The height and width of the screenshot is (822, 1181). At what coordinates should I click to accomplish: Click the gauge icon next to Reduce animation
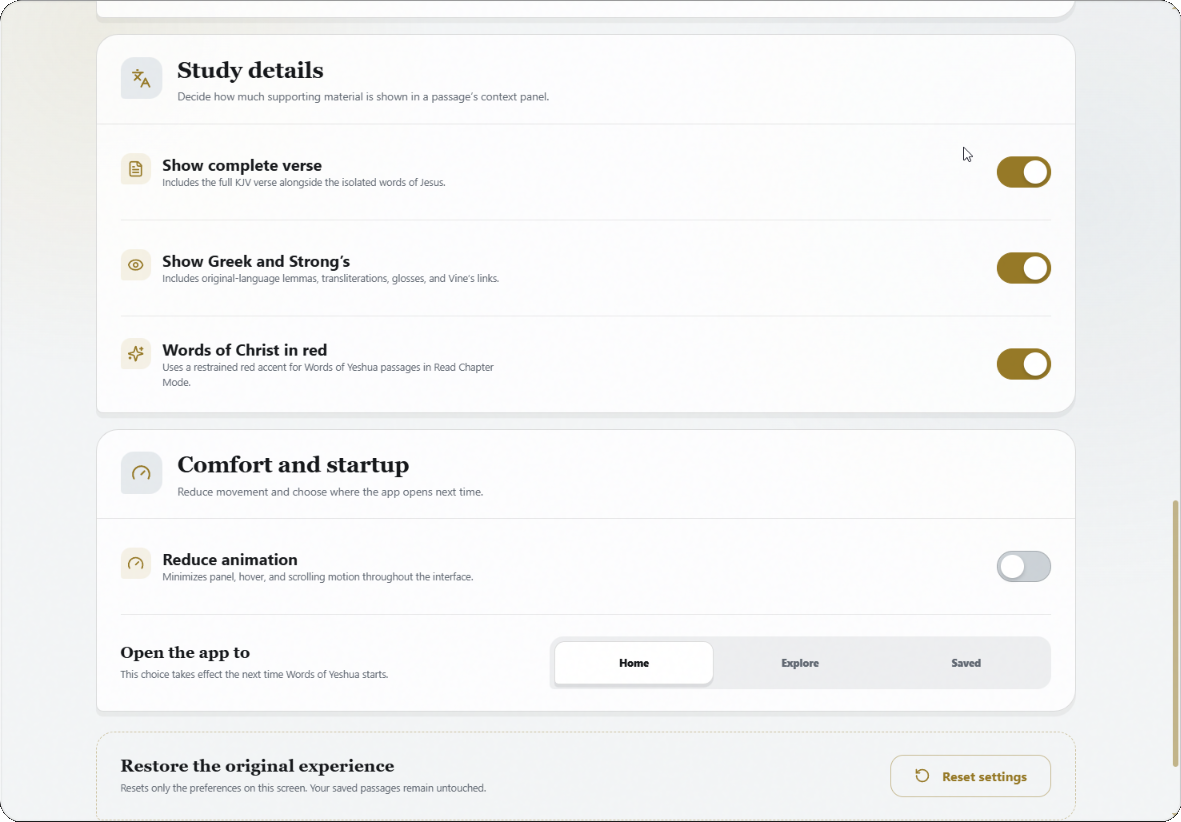136,564
